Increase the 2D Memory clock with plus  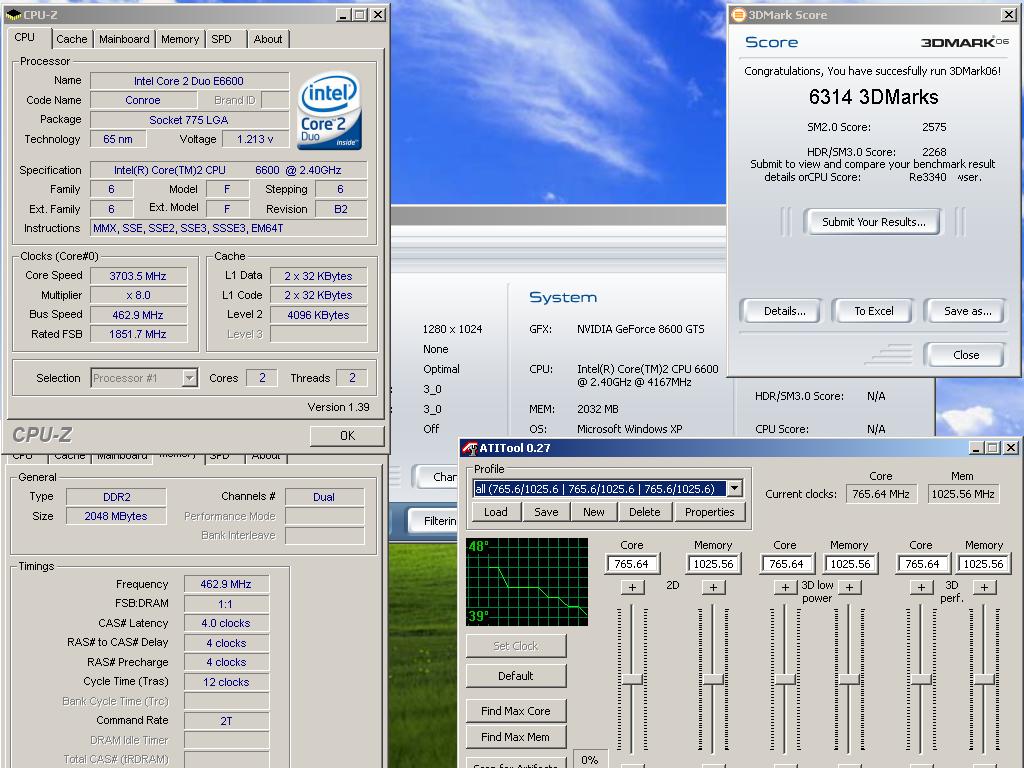(x=713, y=587)
